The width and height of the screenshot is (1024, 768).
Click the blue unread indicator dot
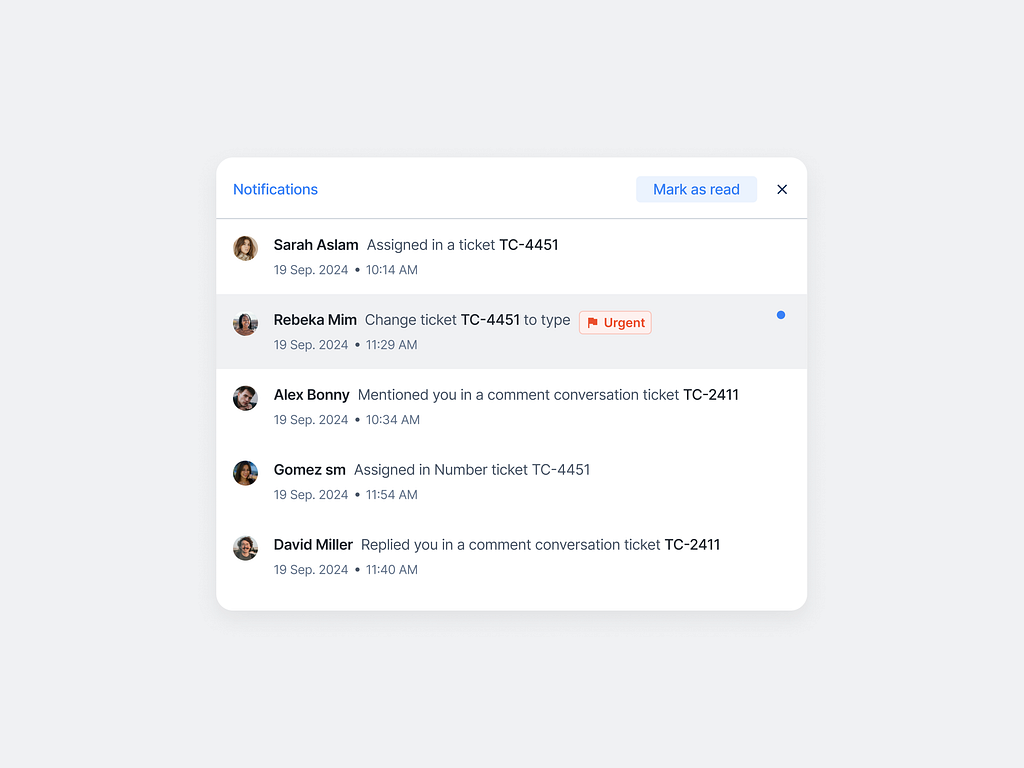(781, 315)
